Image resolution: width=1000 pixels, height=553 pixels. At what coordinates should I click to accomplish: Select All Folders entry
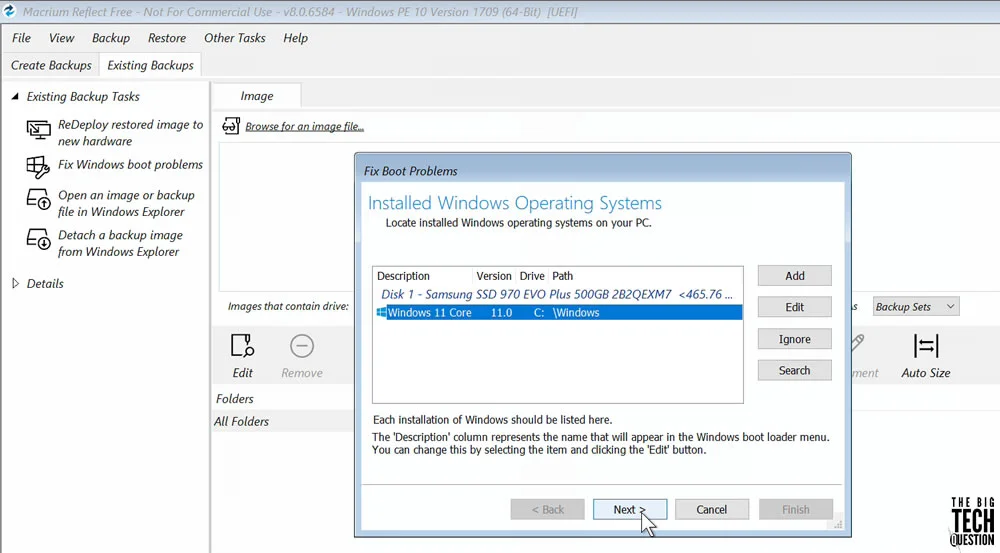(242, 422)
